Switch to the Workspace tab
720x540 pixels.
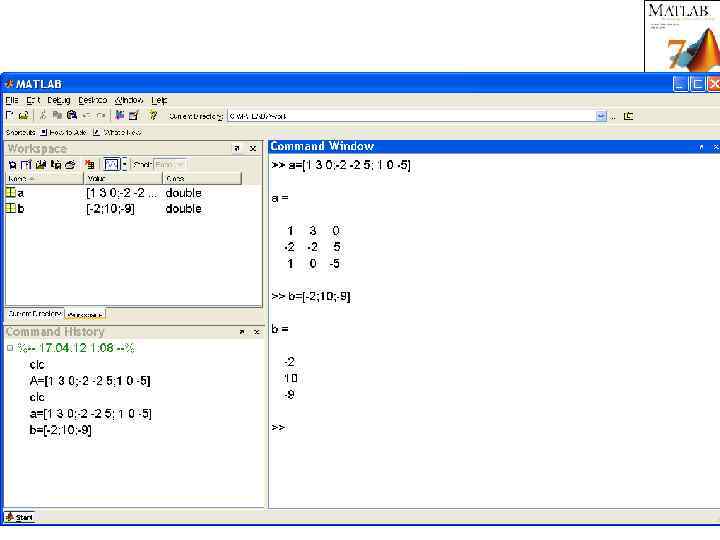coord(85,315)
